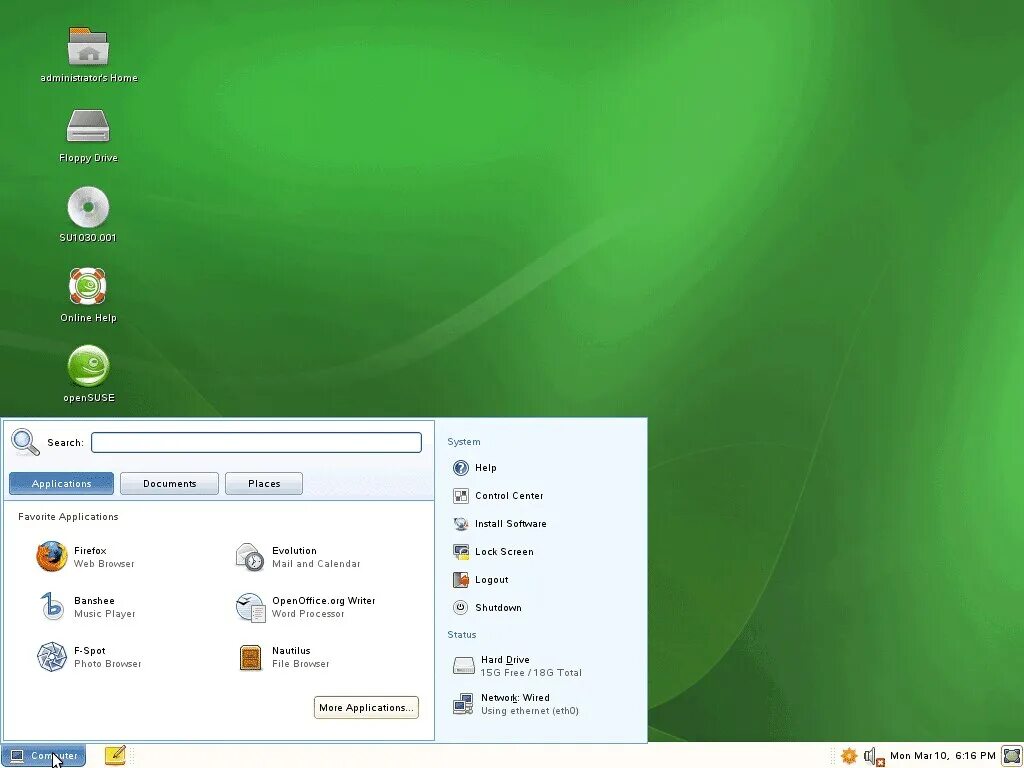Open More Applications browser

[366, 707]
